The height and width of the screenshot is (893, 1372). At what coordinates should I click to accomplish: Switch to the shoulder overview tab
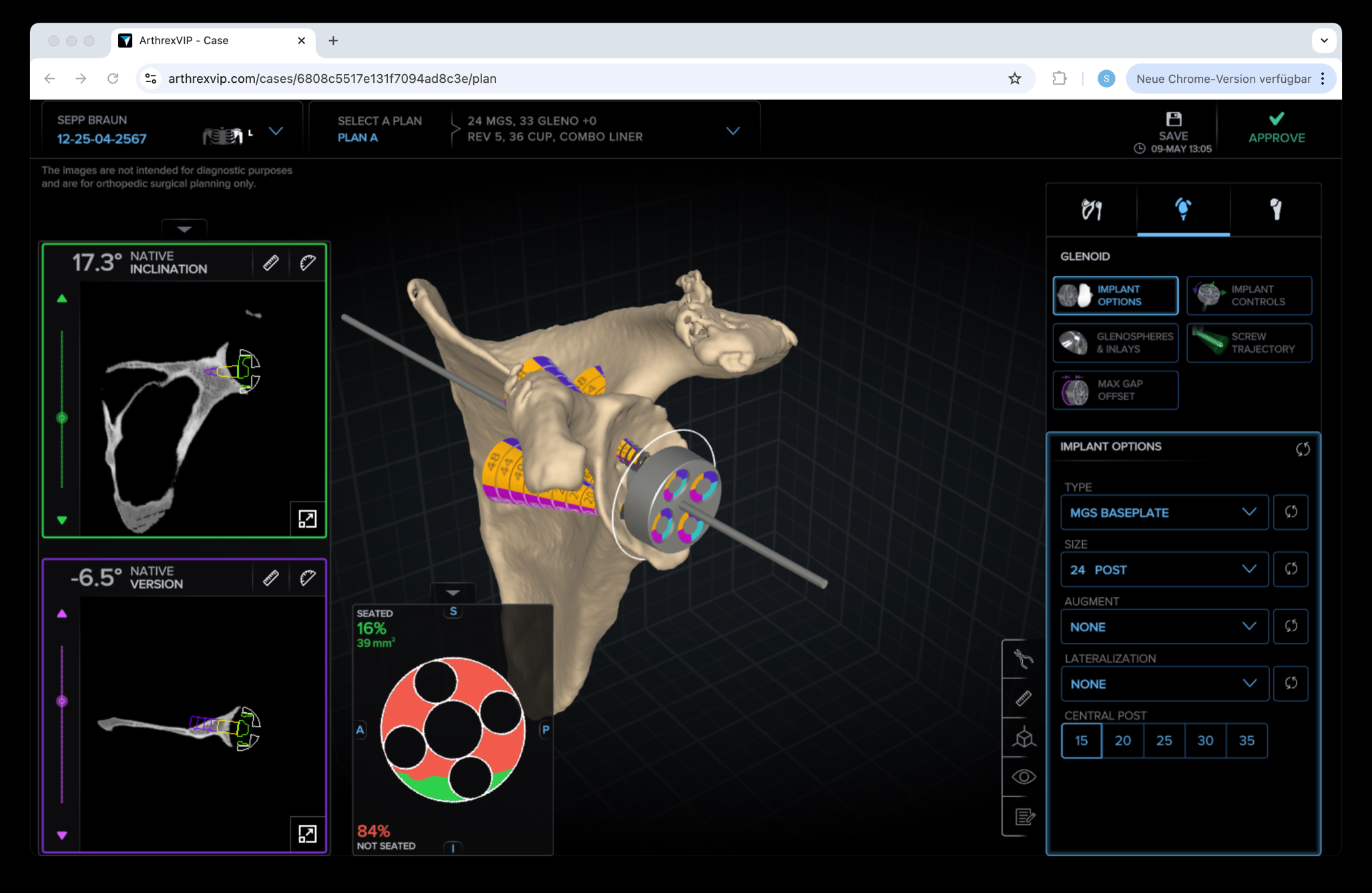[1092, 210]
